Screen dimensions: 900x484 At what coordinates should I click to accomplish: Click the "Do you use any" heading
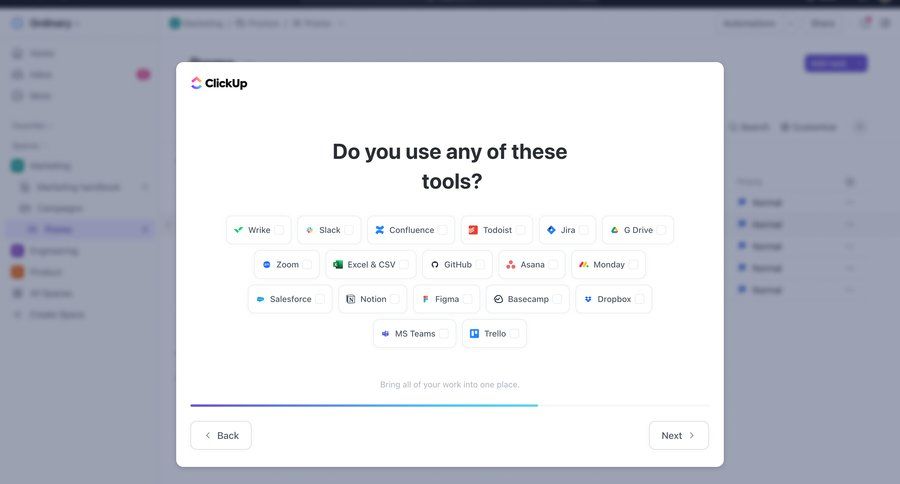pos(450,167)
